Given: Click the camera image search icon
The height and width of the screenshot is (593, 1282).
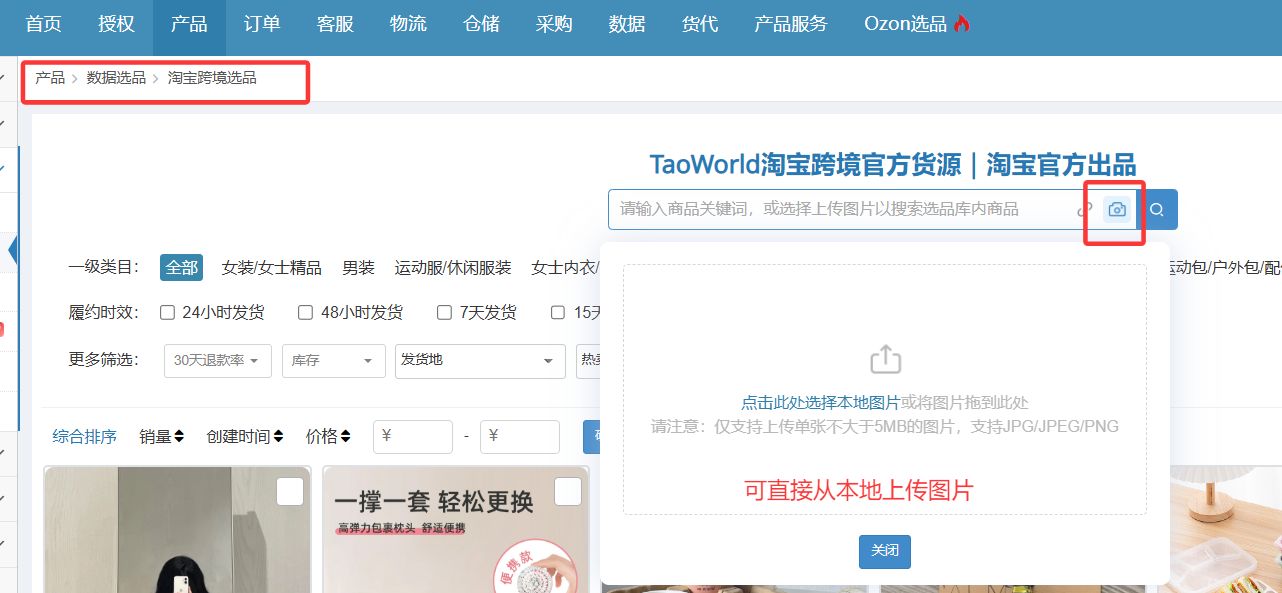Looking at the screenshot, I should 1117,210.
